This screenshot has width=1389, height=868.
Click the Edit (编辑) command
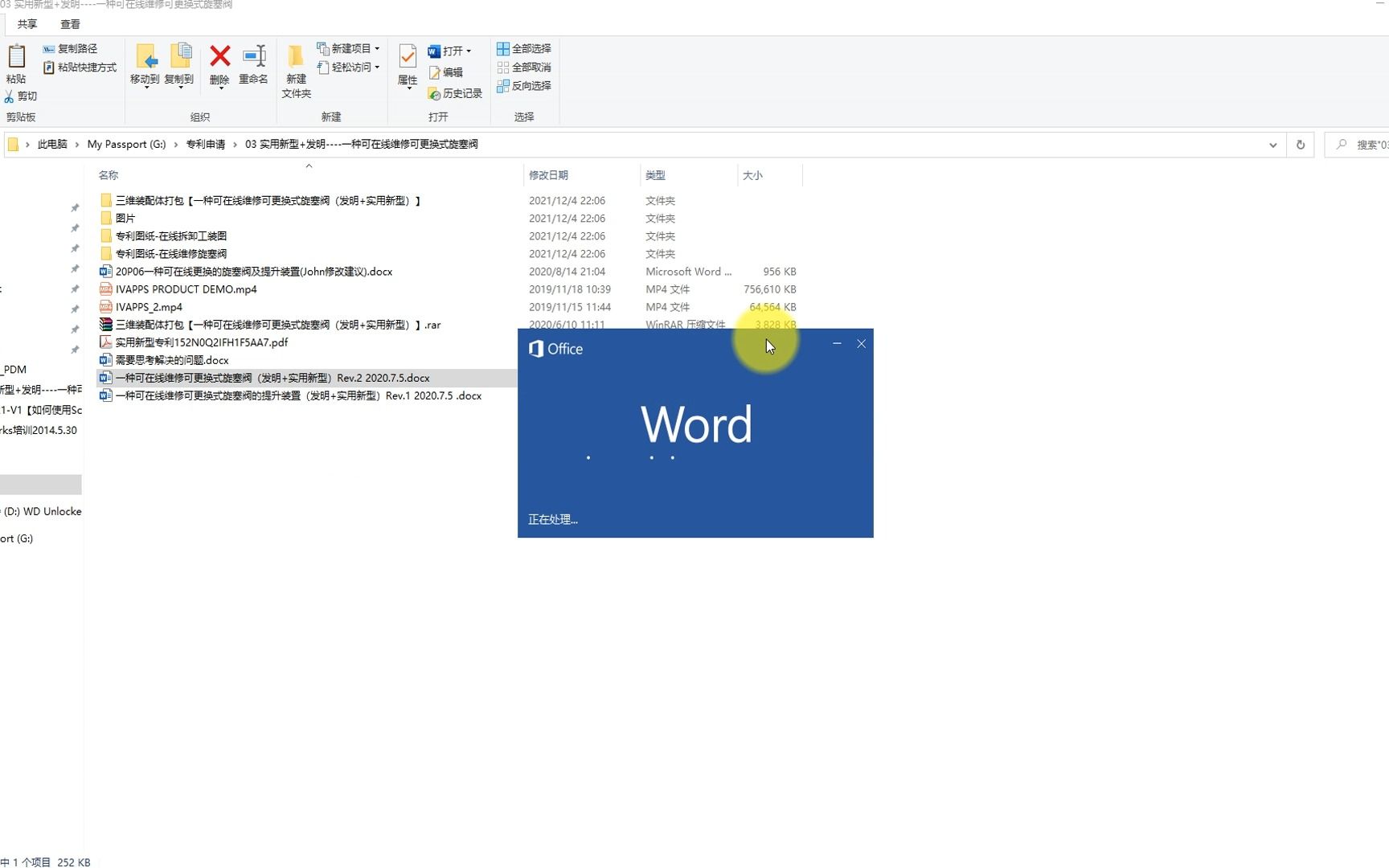445,72
